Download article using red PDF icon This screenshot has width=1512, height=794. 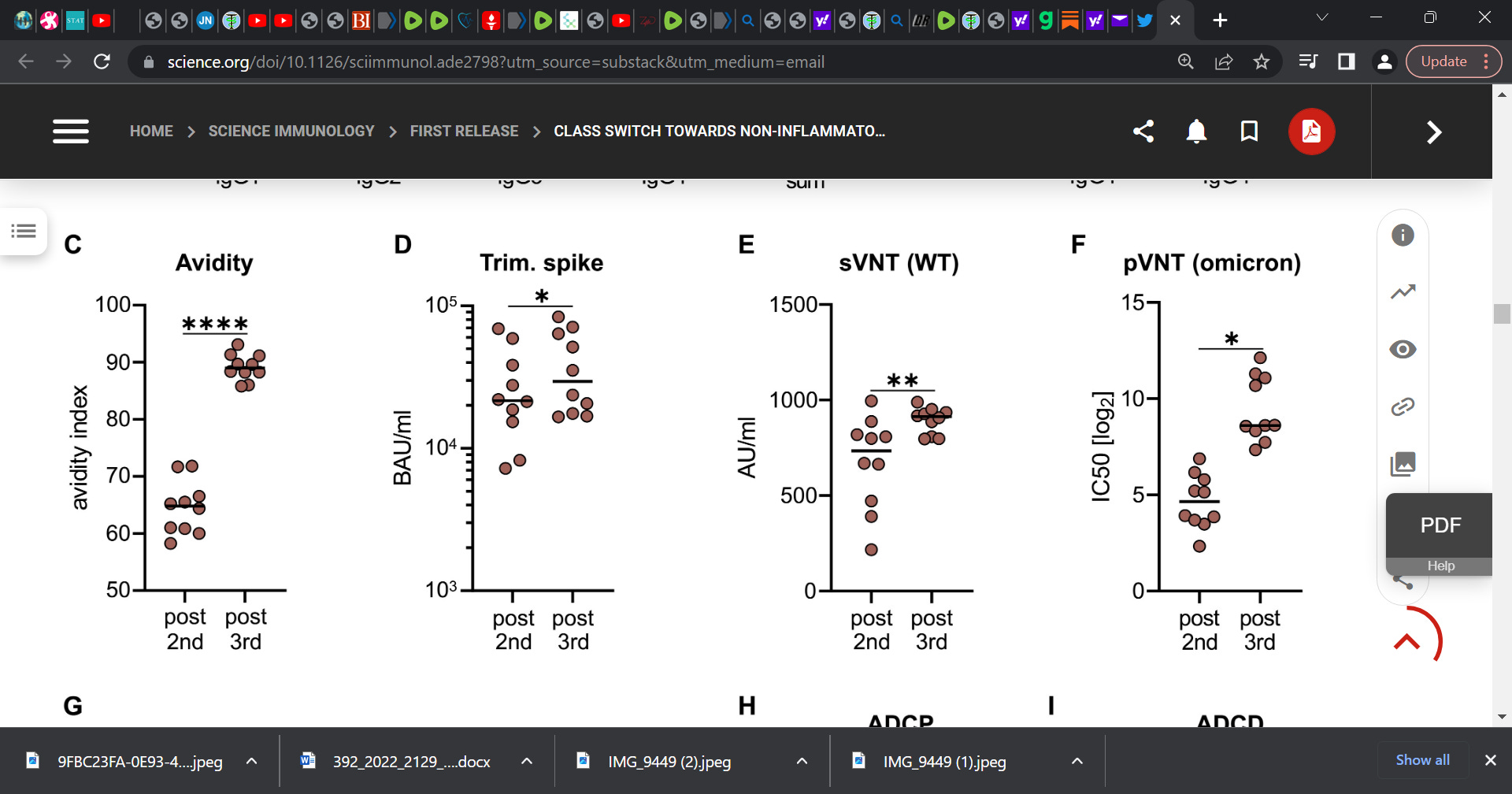pyautogui.click(x=1311, y=132)
